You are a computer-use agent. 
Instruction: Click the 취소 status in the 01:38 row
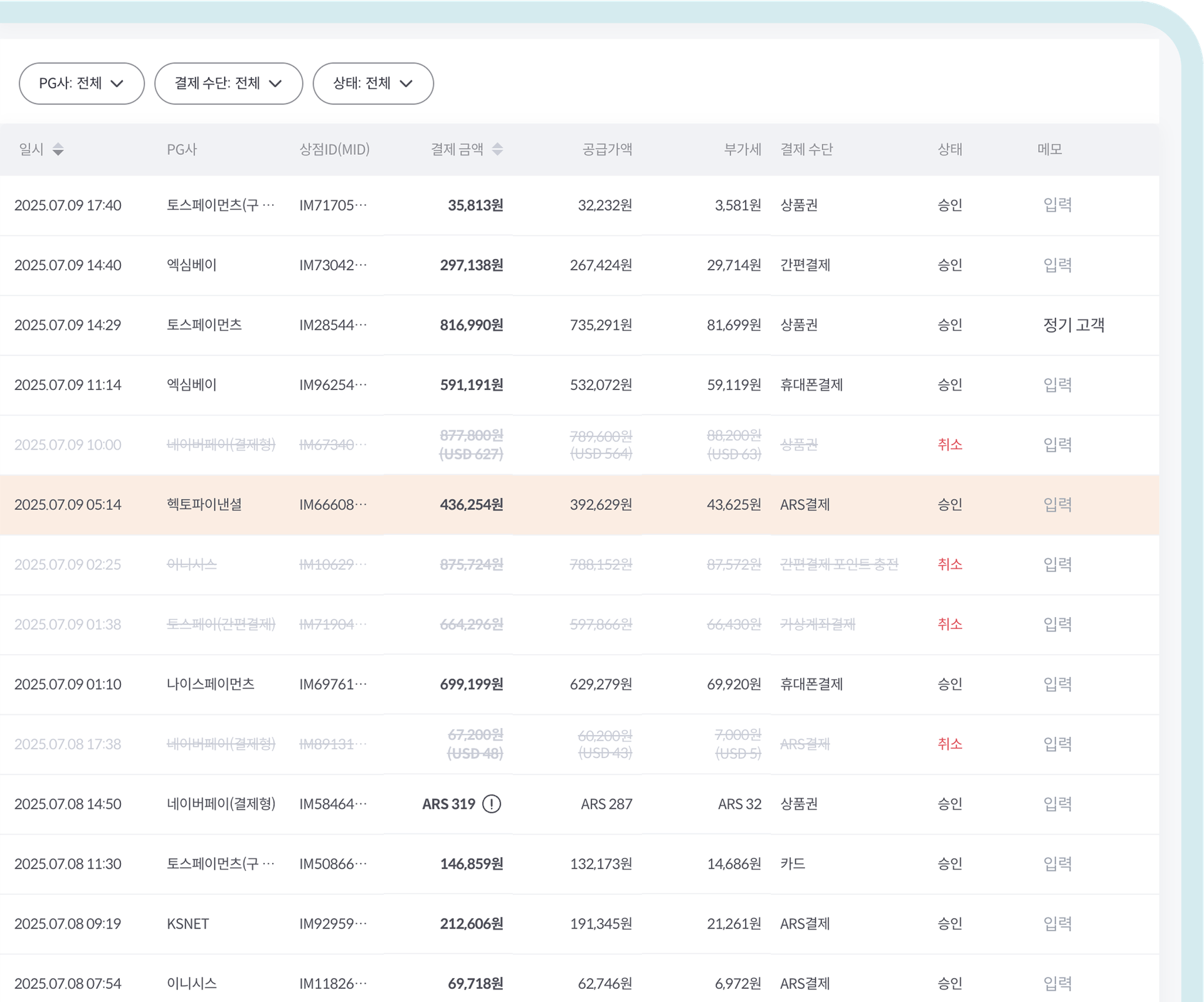[949, 625]
